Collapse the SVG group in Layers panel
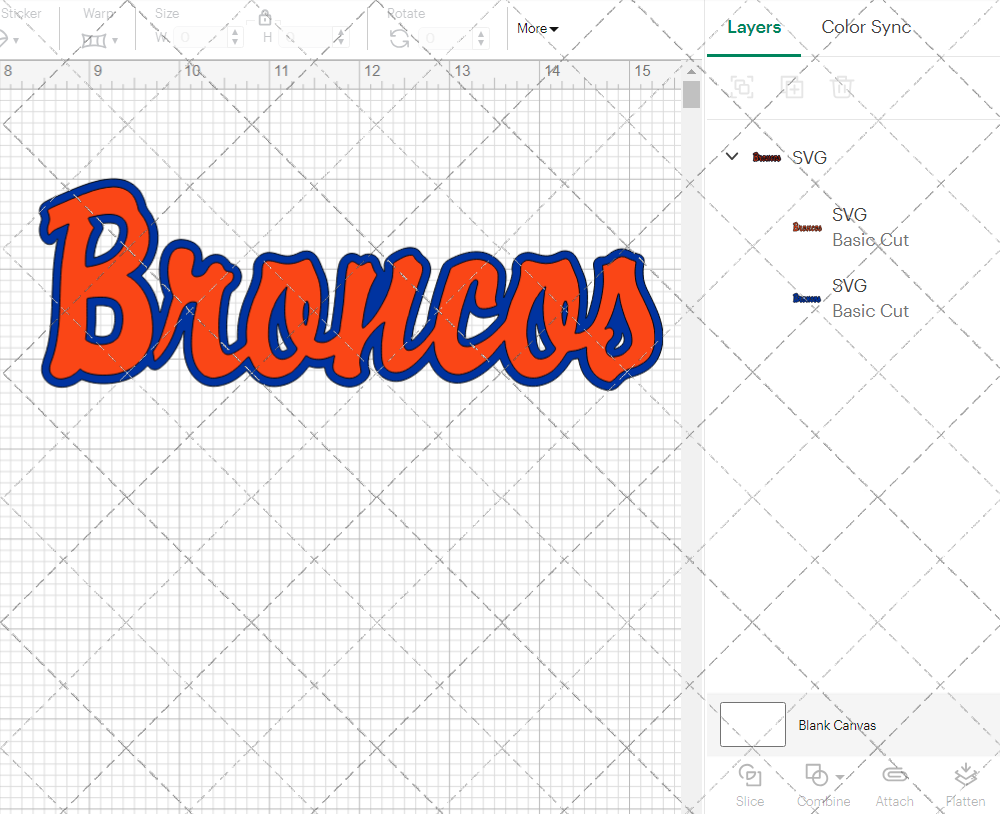The width and height of the screenshot is (1000, 814). (731, 156)
